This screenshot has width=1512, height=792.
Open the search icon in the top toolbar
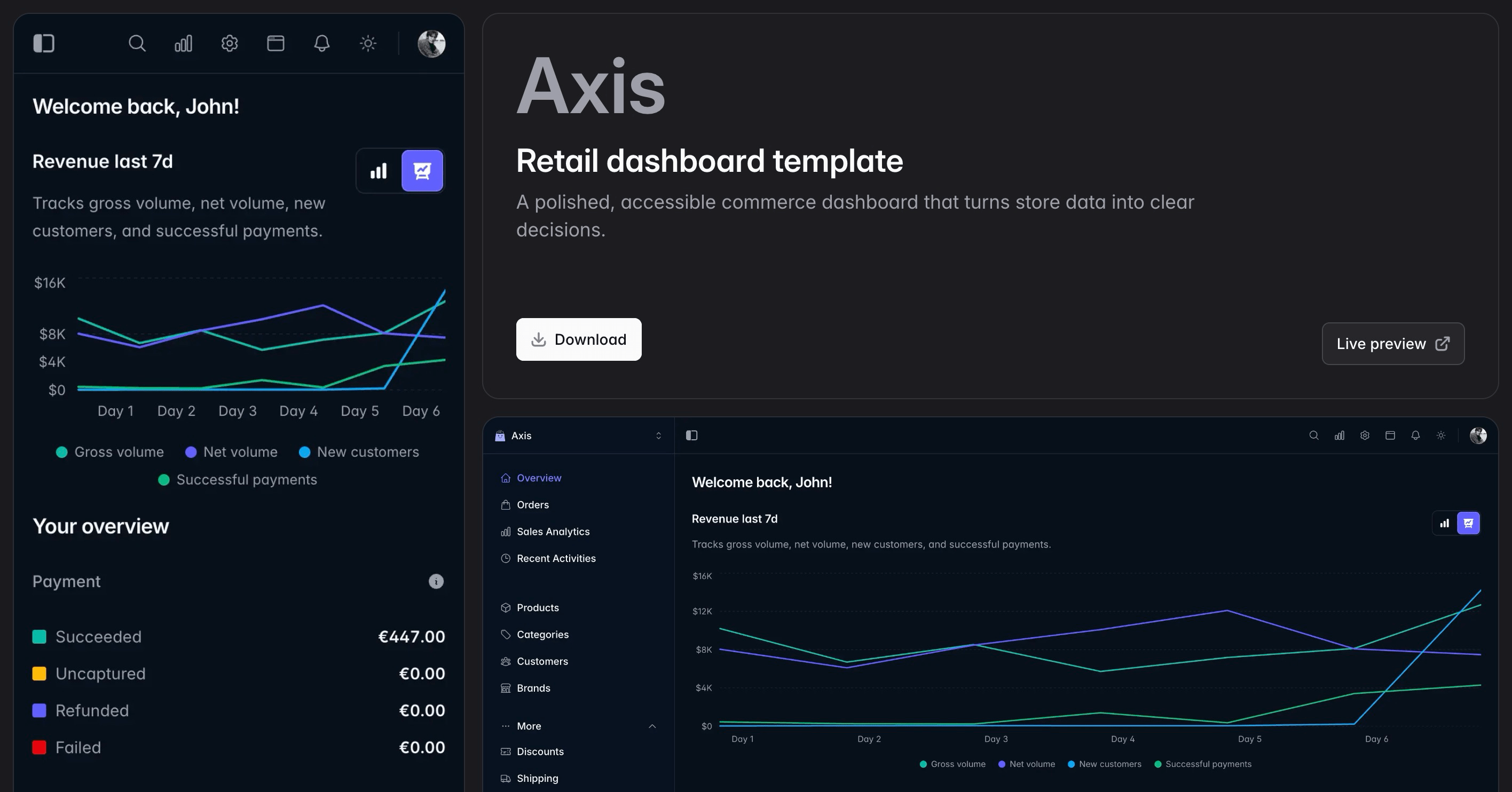pyautogui.click(x=137, y=43)
